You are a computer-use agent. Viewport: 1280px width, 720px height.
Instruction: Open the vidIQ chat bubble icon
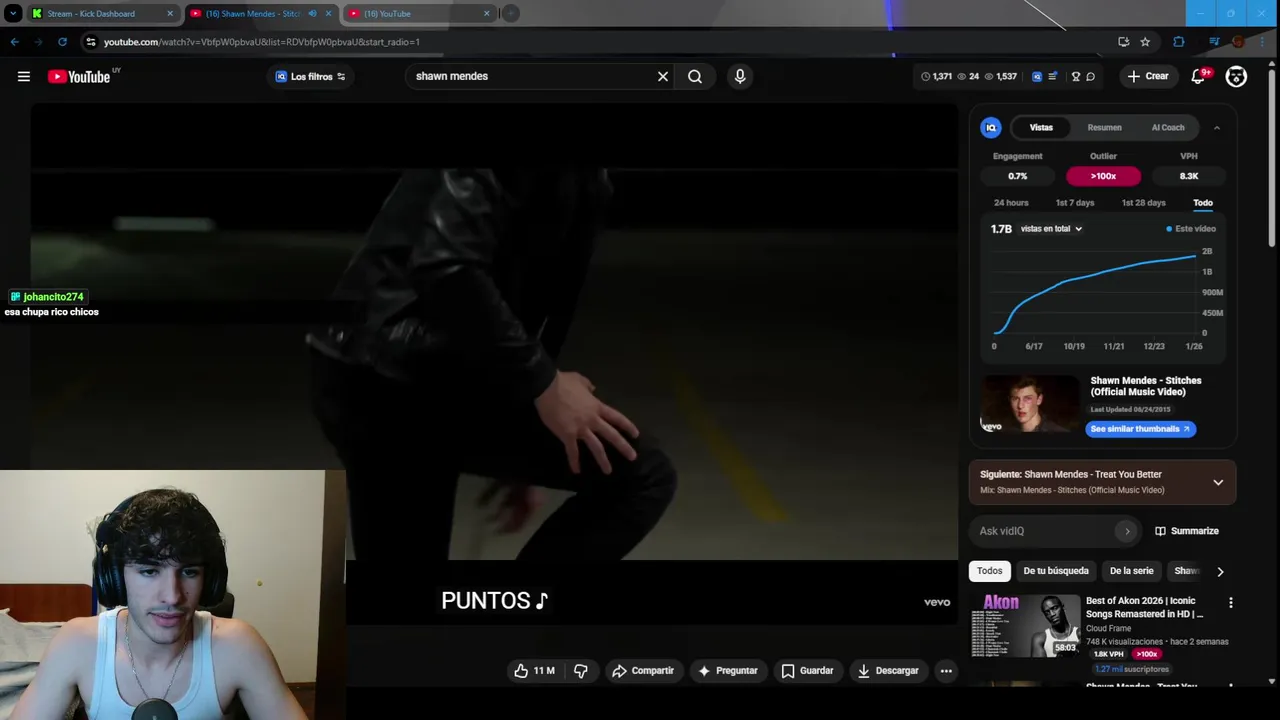tap(1091, 76)
